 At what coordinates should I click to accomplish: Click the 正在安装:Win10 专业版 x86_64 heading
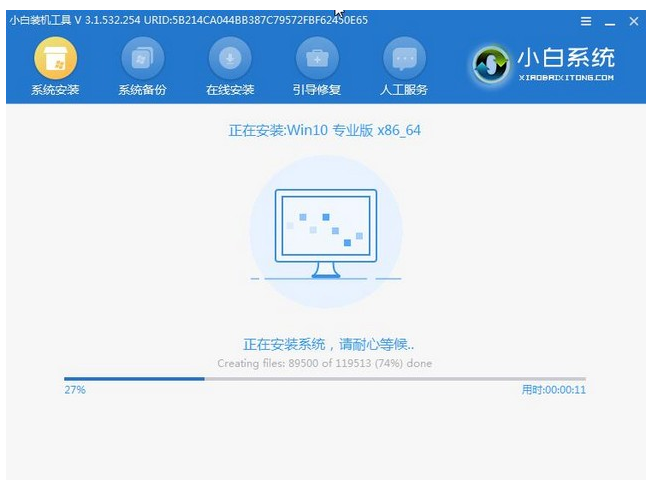coord(325,130)
